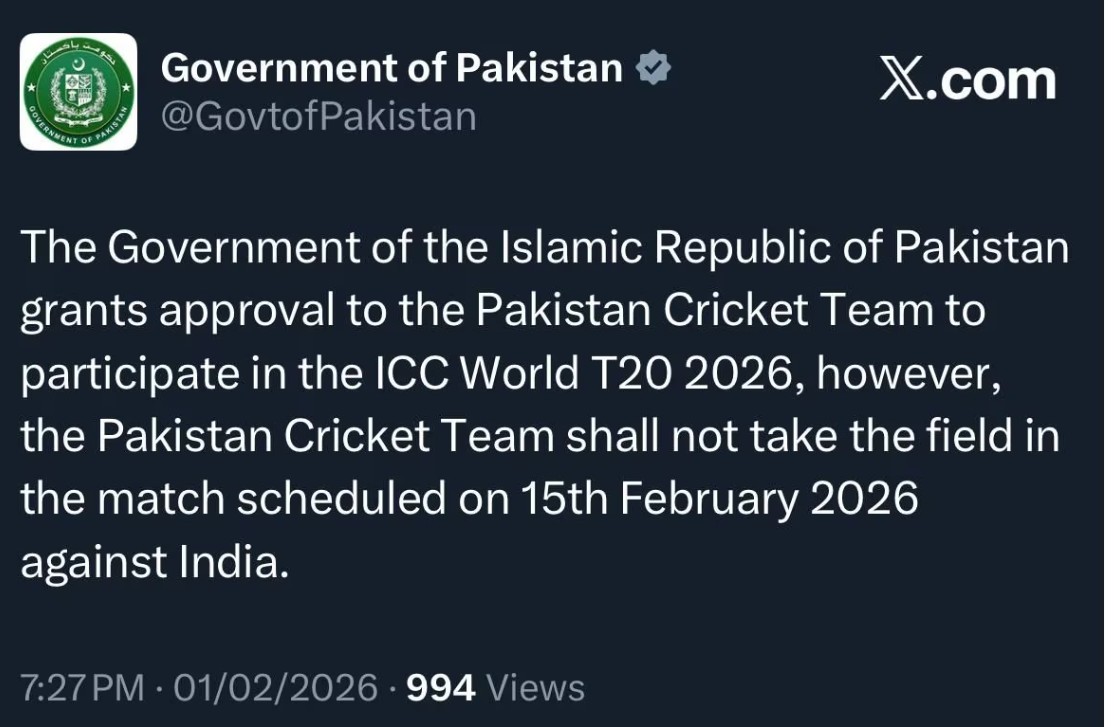Click the verified badge beside the account name
1117x727 pixels.
click(x=654, y=68)
